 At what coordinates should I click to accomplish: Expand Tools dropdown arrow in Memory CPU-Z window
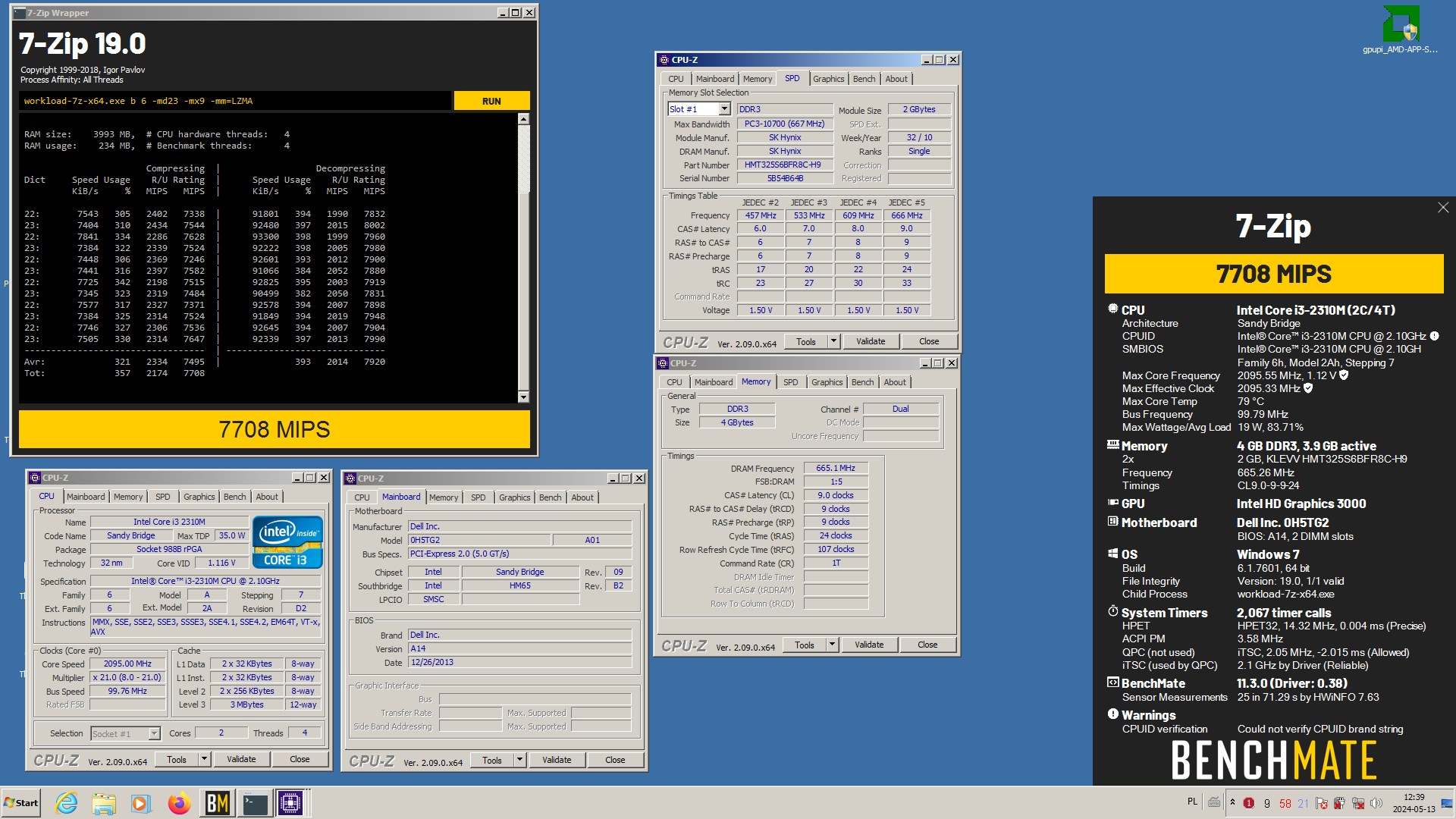click(832, 645)
